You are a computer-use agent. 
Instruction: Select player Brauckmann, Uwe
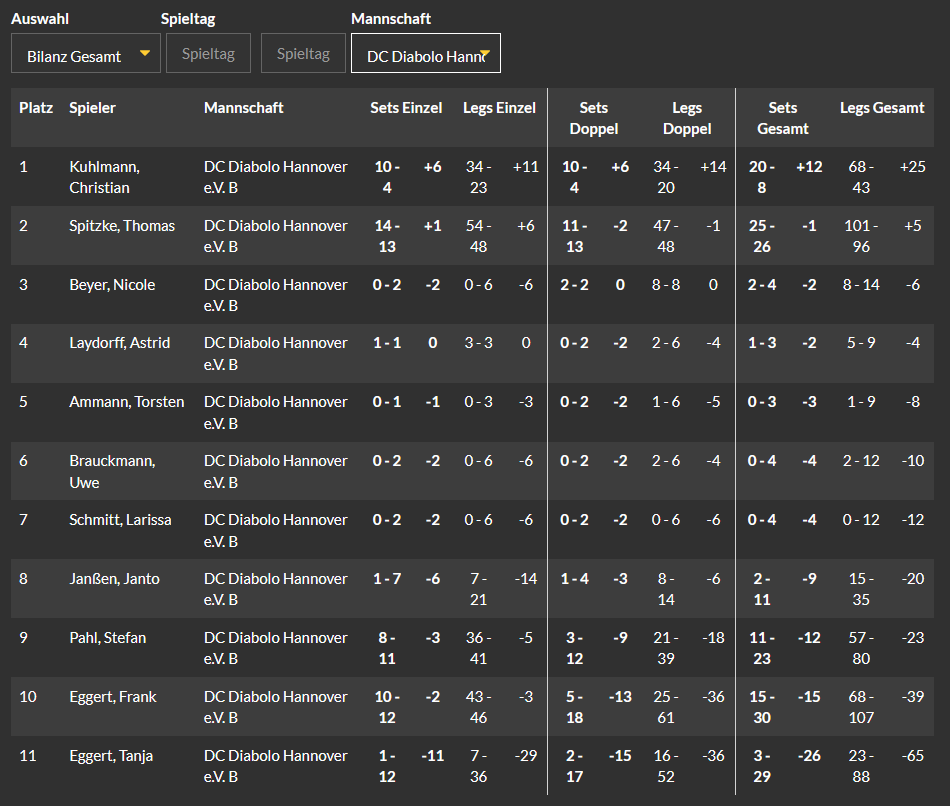coord(112,471)
